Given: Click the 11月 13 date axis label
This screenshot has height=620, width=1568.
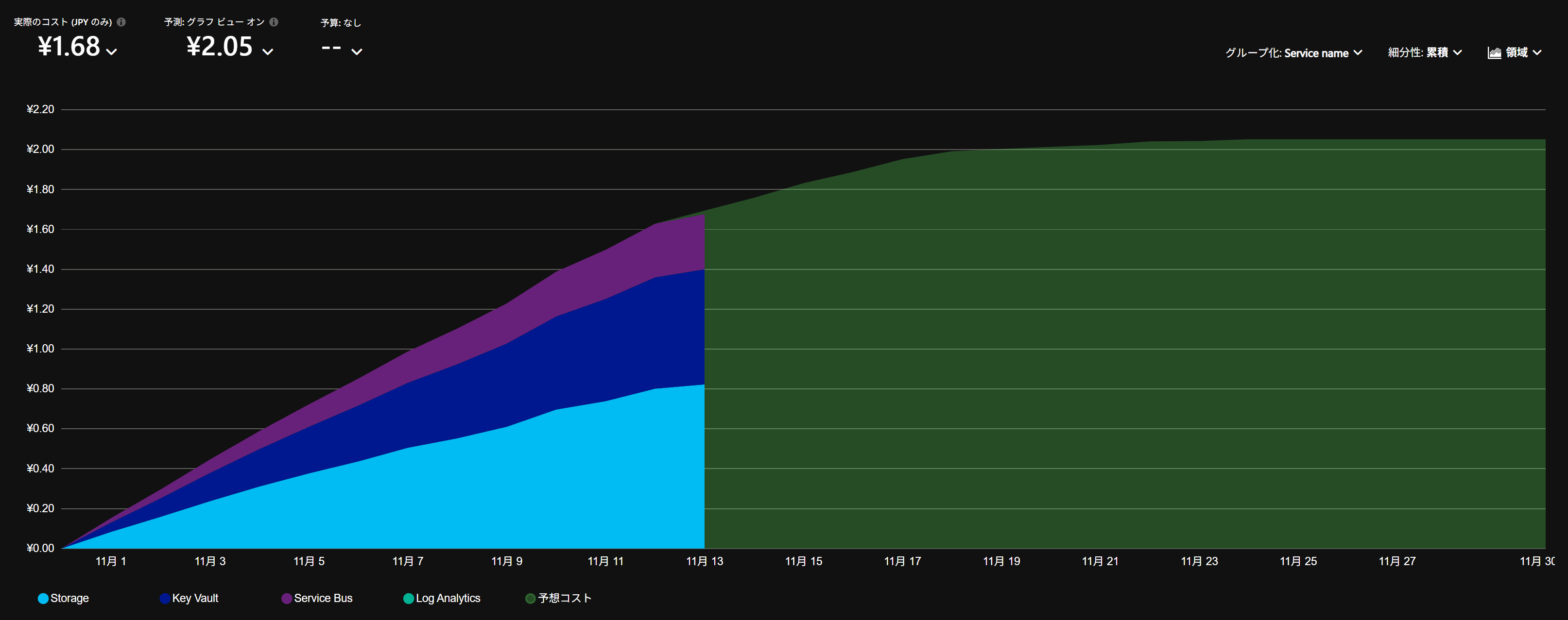Looking at the screenshot, I should pos(704,561).
